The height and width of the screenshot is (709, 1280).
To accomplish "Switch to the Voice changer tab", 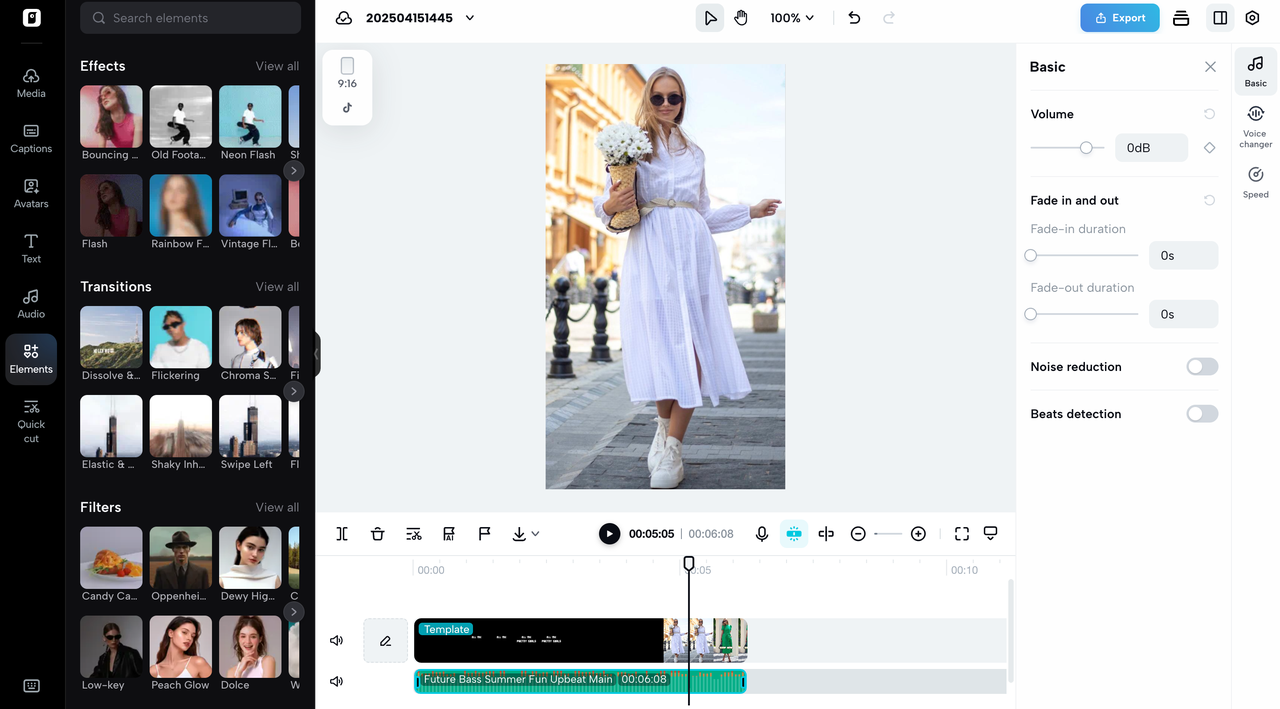I will click(1256, 127).
